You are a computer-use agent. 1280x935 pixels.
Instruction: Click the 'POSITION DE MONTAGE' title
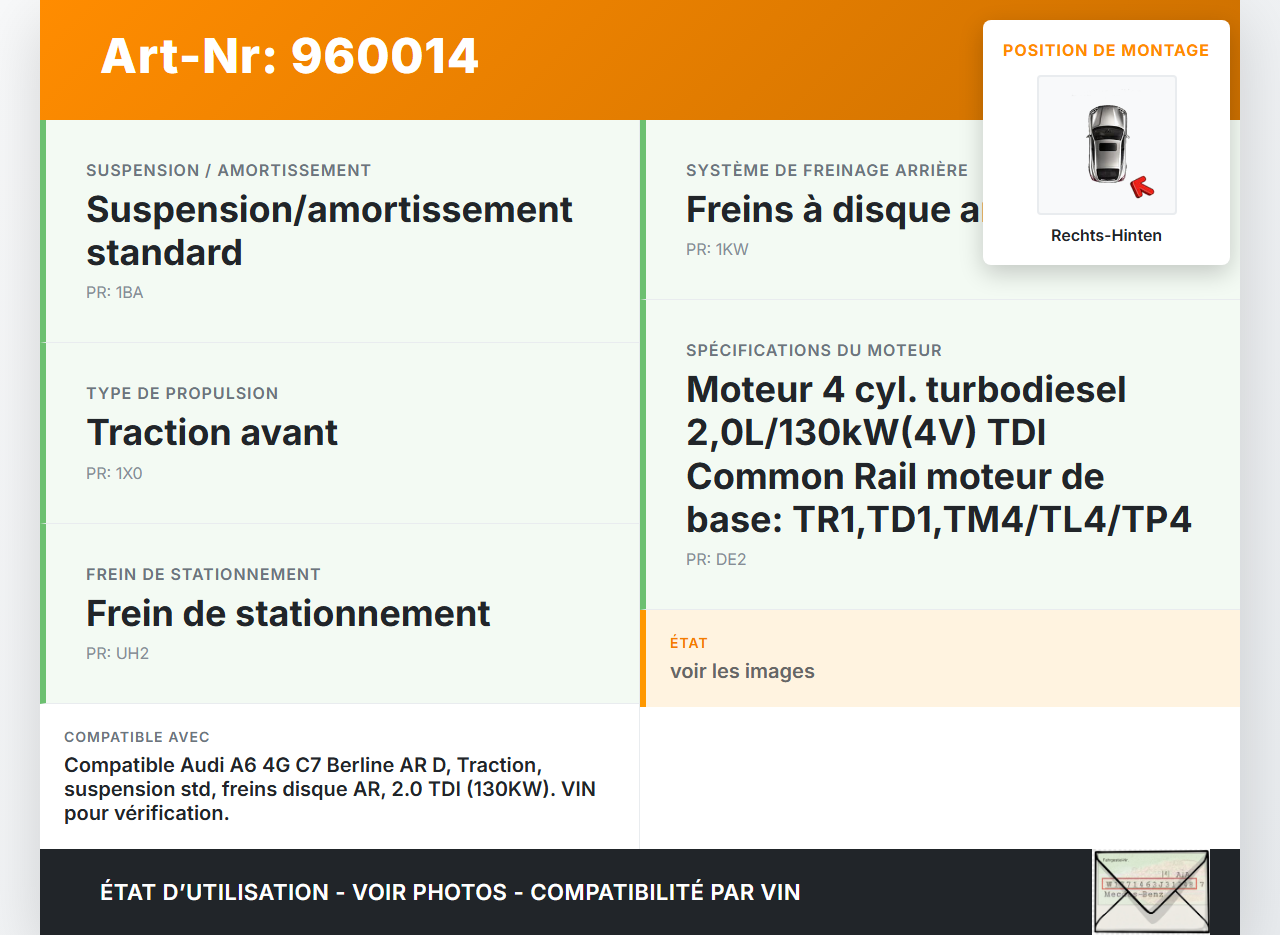[x=1106, y=50]
